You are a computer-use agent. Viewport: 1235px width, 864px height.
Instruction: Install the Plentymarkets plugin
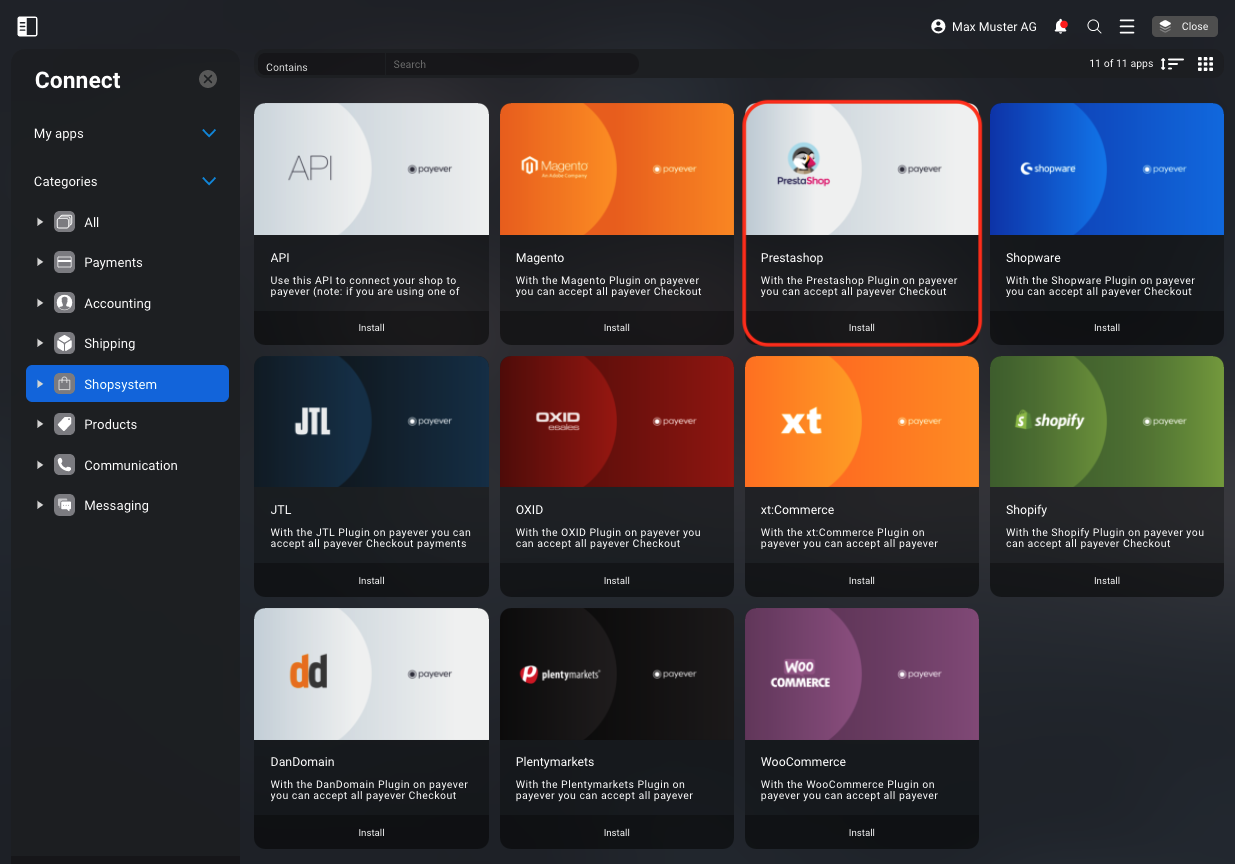616,833
